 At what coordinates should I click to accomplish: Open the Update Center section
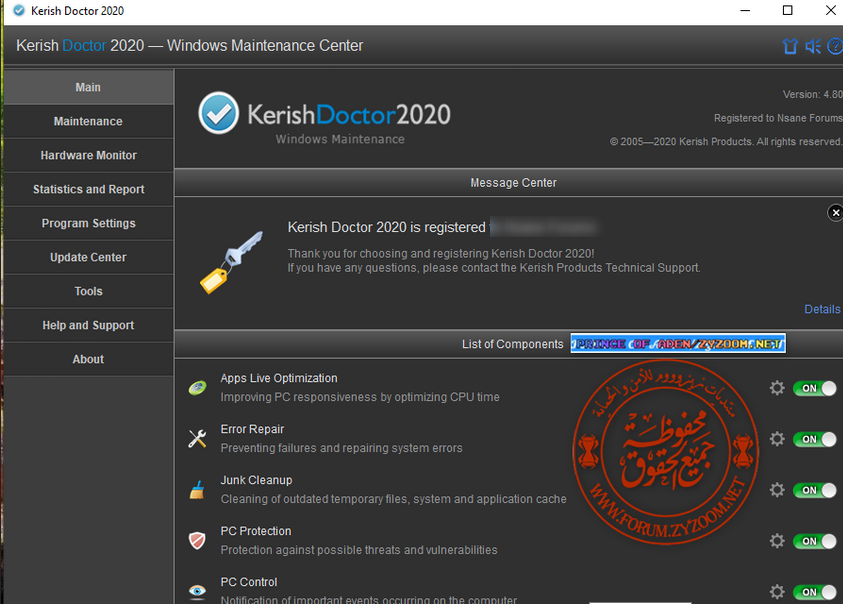point(88,257)
